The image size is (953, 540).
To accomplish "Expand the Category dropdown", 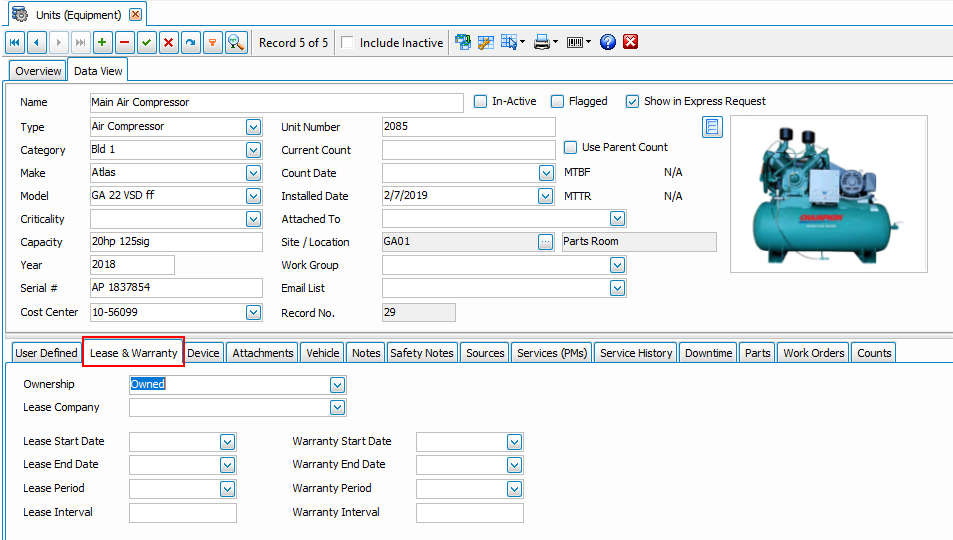I will point(253,150).
